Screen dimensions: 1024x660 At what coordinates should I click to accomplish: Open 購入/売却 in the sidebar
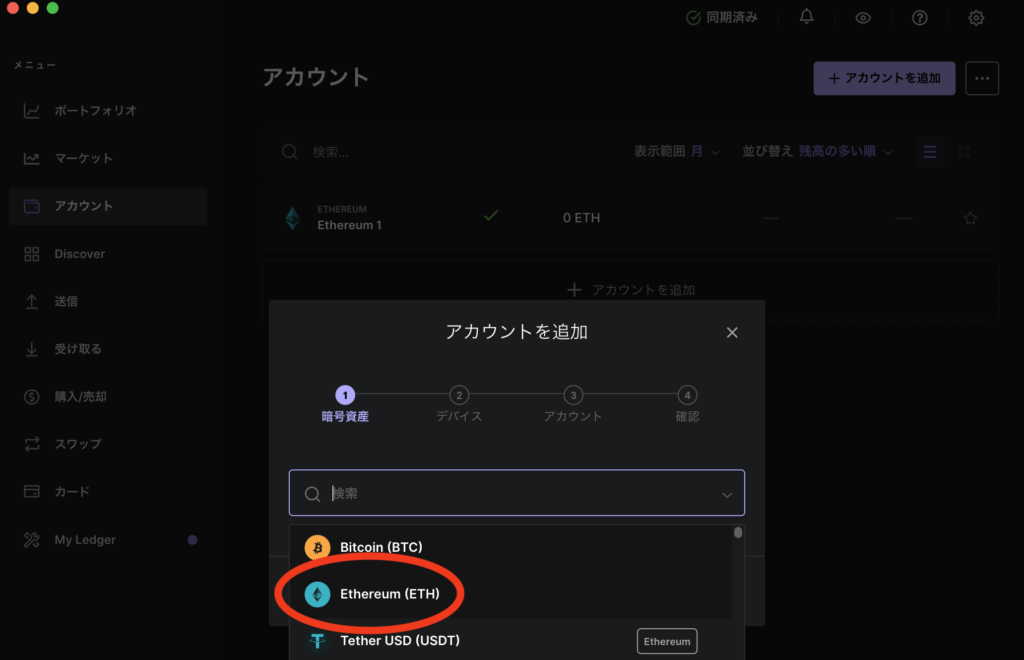coord(108,396)
